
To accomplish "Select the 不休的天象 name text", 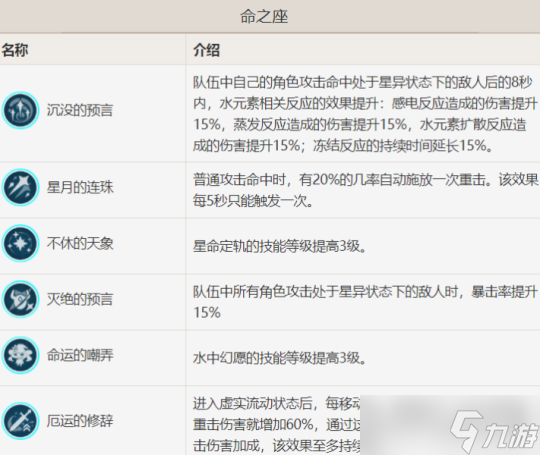I will pos(80,244).
